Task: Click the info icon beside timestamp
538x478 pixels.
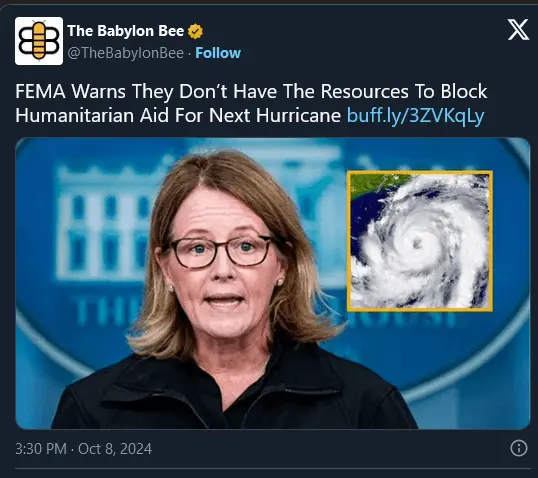Action: pos(518,448)
